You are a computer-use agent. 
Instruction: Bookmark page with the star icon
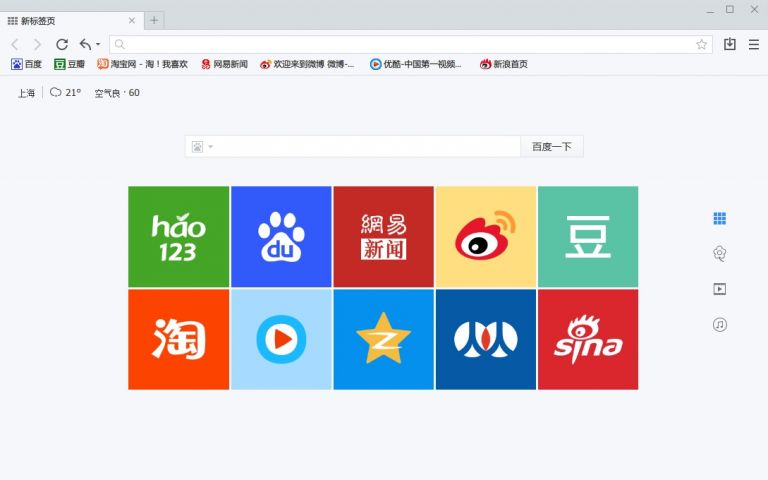[701, 45]
